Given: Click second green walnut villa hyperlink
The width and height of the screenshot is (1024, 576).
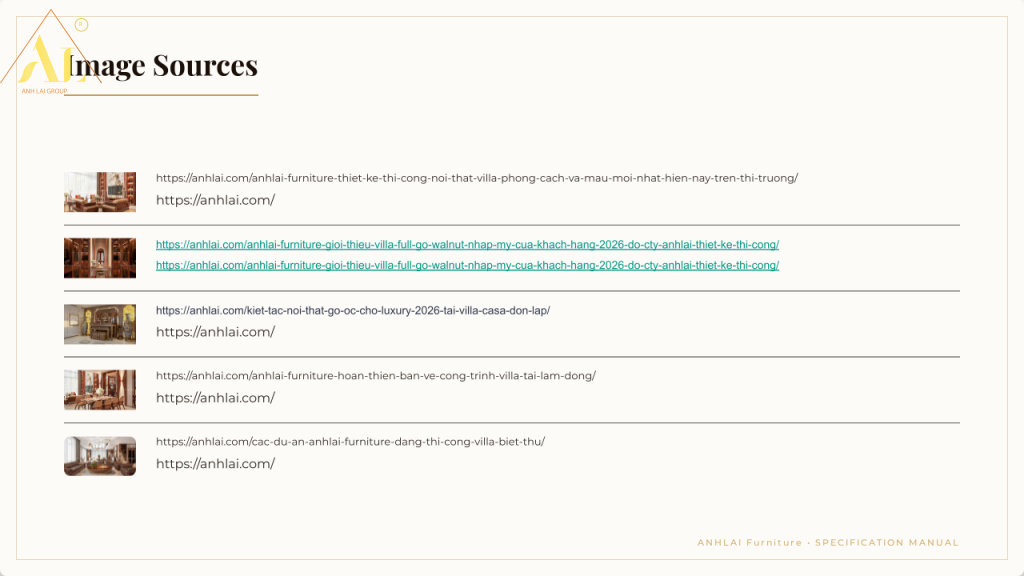Looking at the screenshot, I should pyautogui.click(x=467, y=265).
